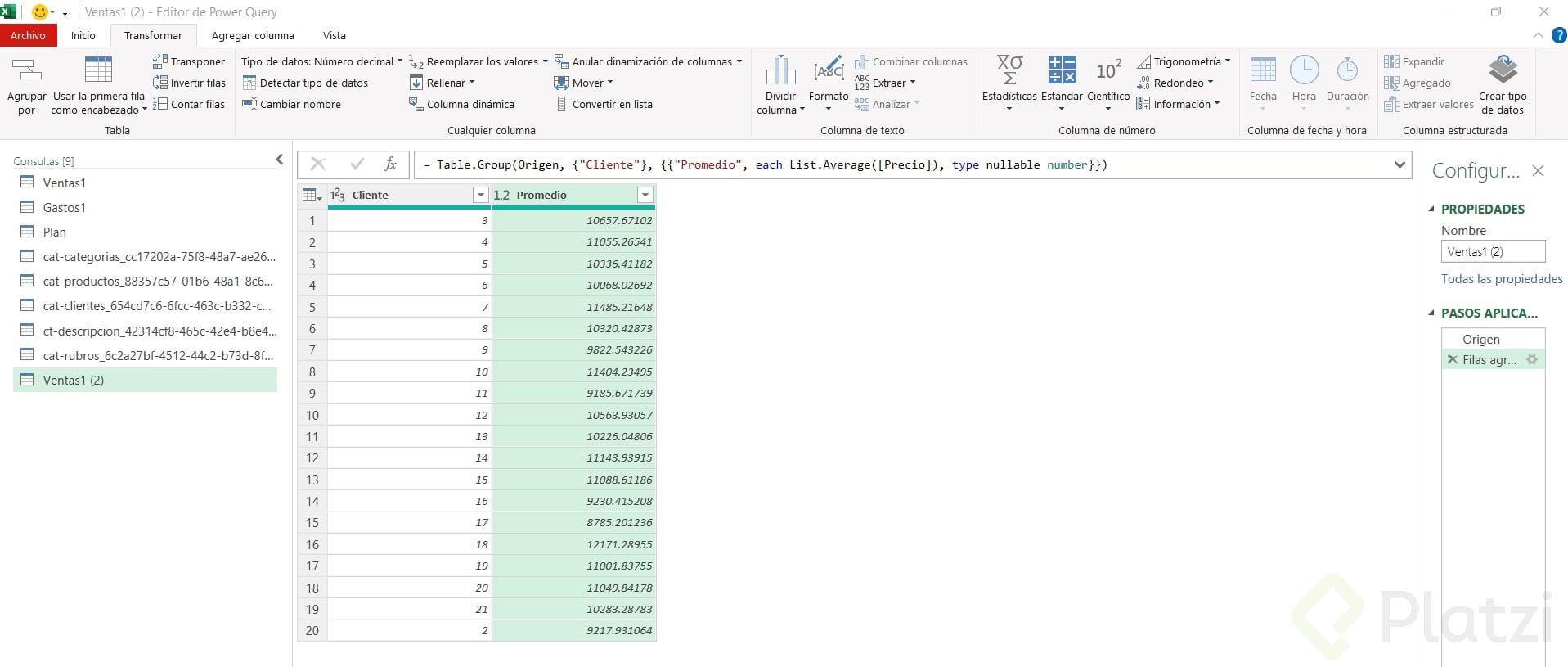Click the Agrupar por icon
This screenshot has height=667, width=1568.
coord(27,70)
